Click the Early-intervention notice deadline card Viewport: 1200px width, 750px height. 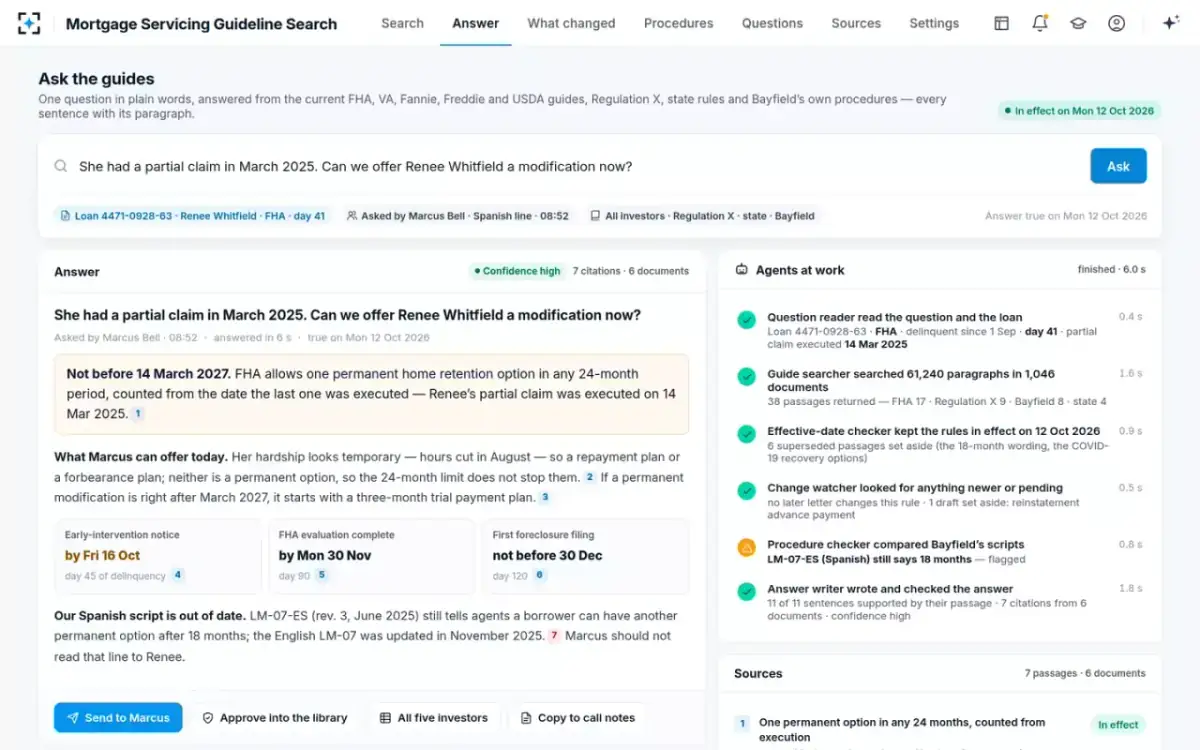(x=158, y=556)
